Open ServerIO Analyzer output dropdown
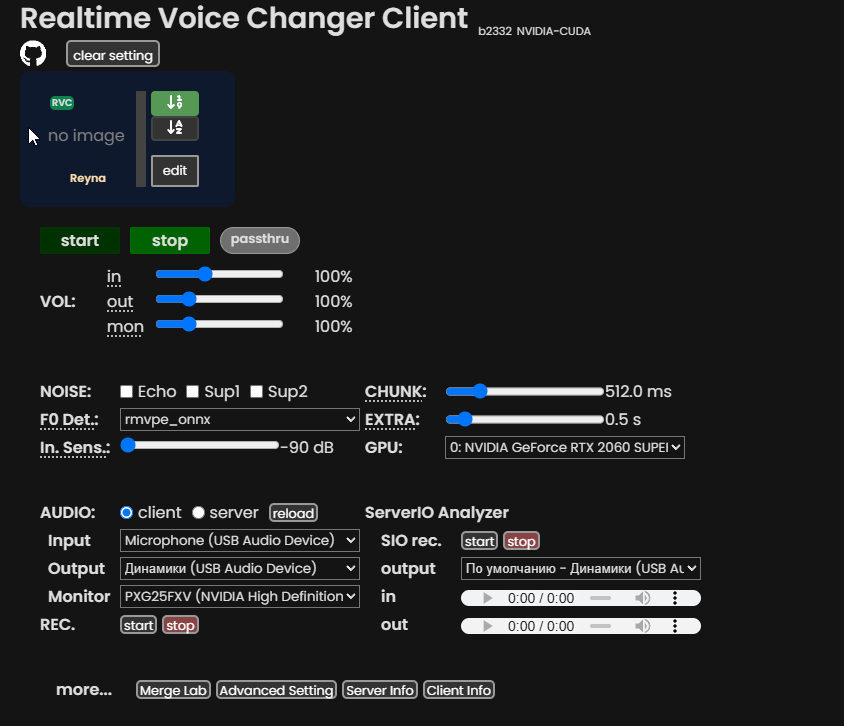This screenshot has width=844, height=726. point(581,568)
